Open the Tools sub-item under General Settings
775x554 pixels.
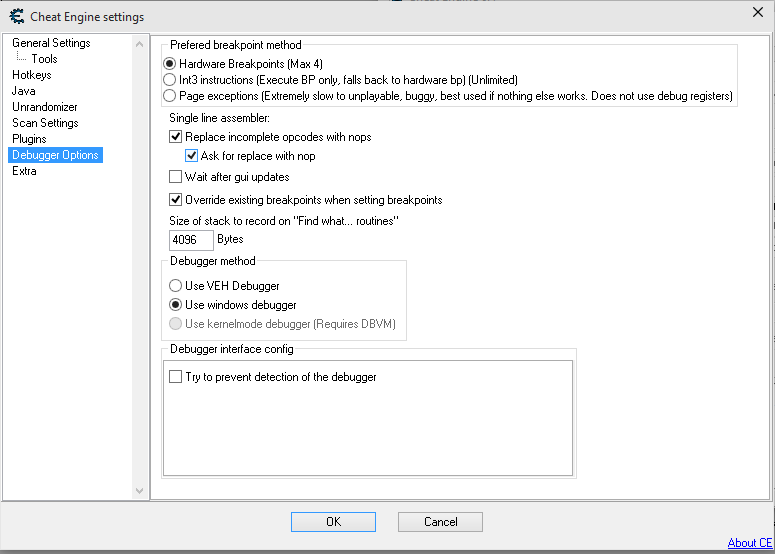(44, 59)
